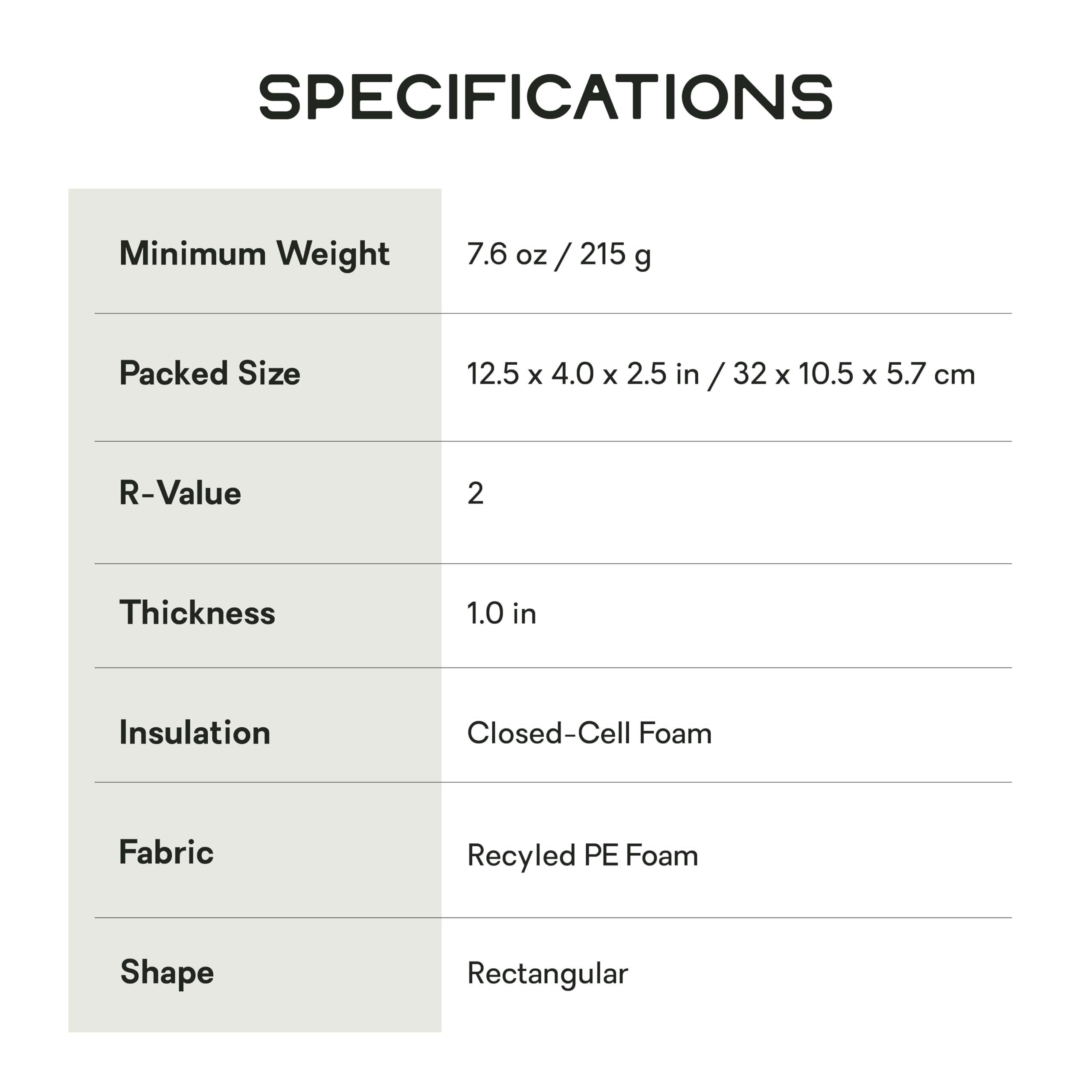This screenshot has width=1092, height=1092.
Task: Click the word Minimum in the first row
Action: [192, 253]
